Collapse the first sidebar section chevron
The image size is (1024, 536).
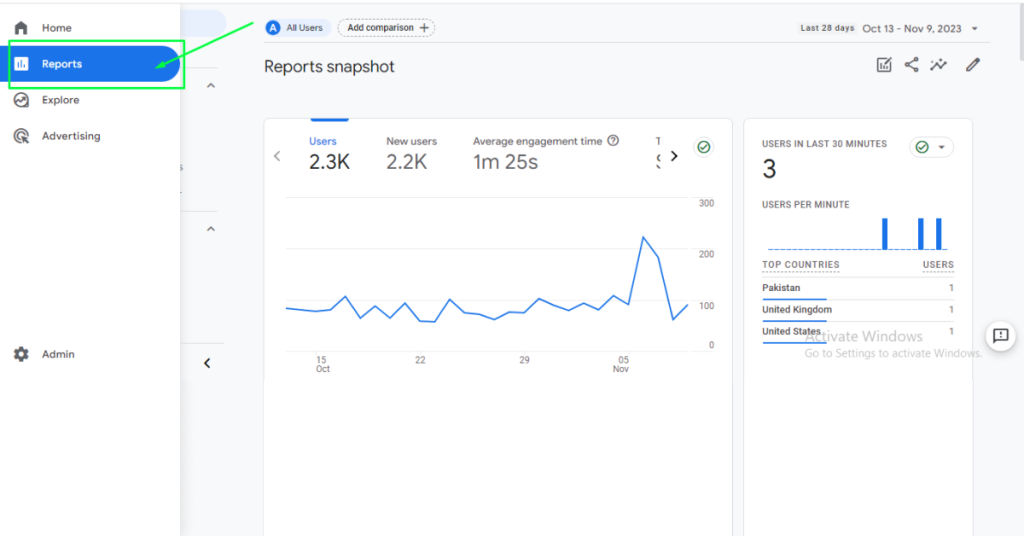211,86
